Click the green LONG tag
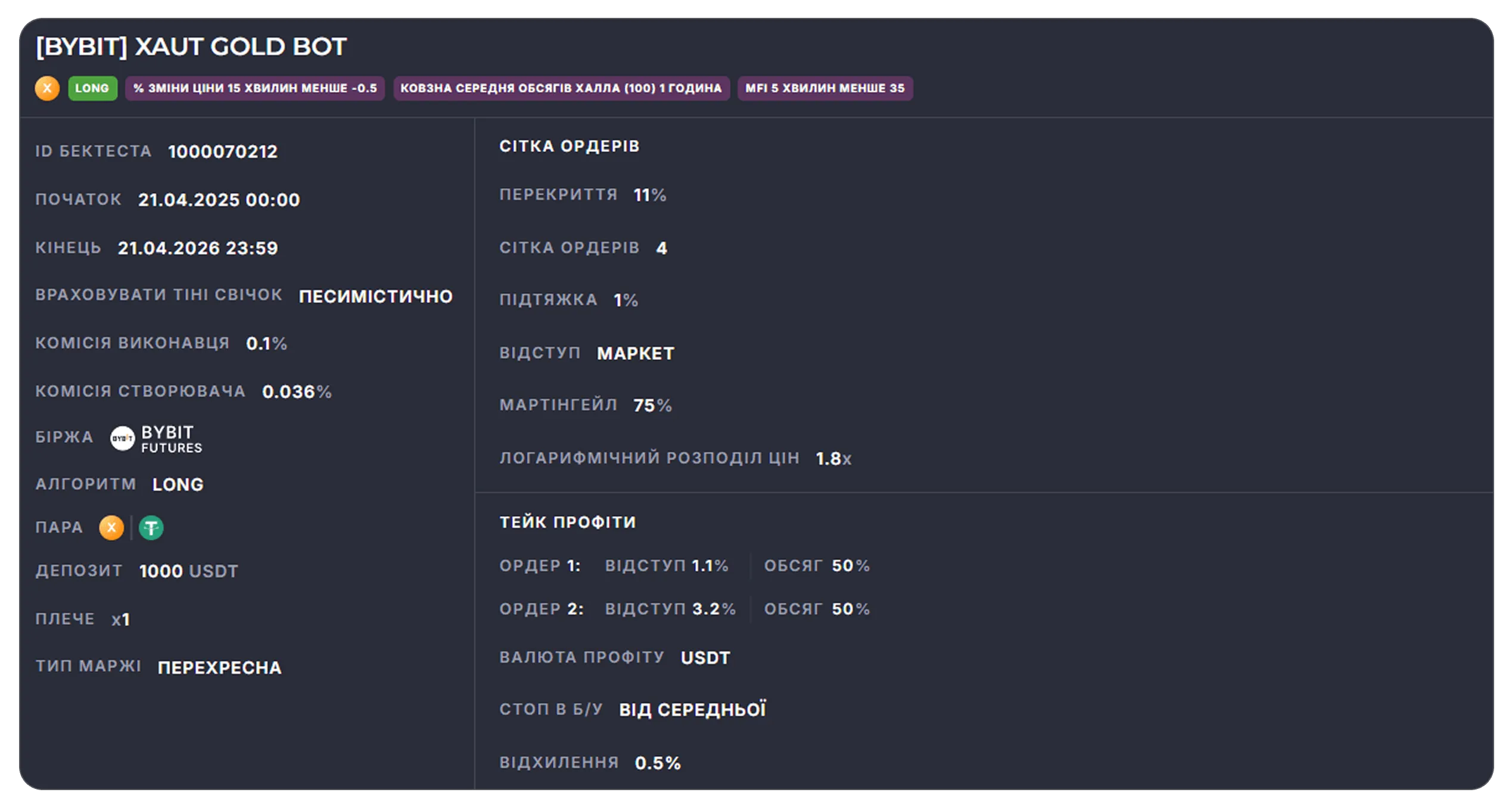 [92, 88]
